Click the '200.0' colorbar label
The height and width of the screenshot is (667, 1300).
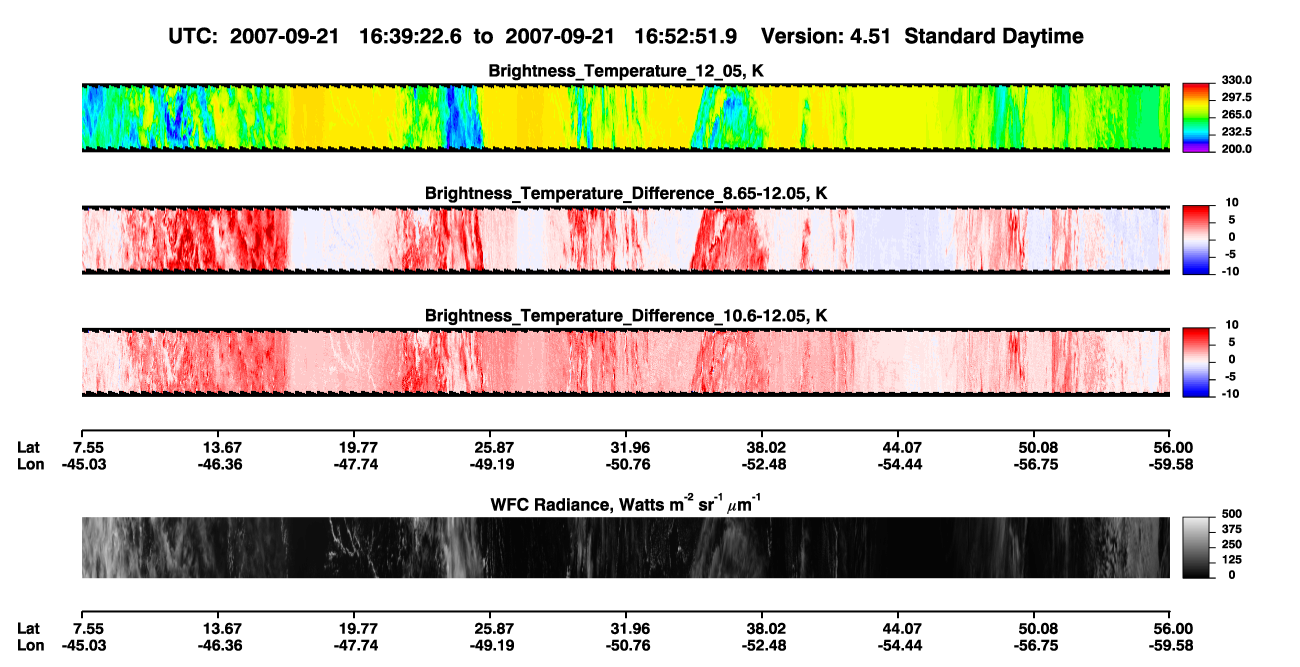[1237, 148]
